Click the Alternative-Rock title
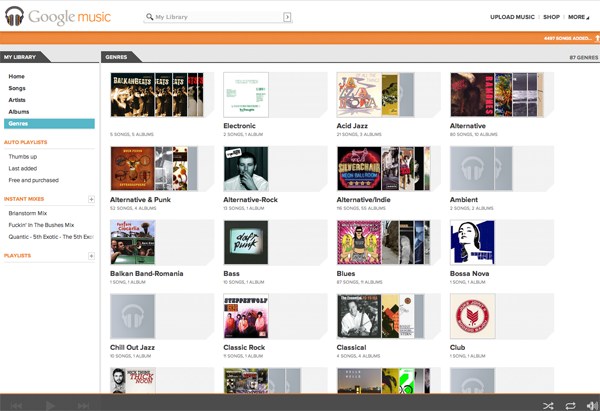The image size is (600, 411). click(251, 200)
